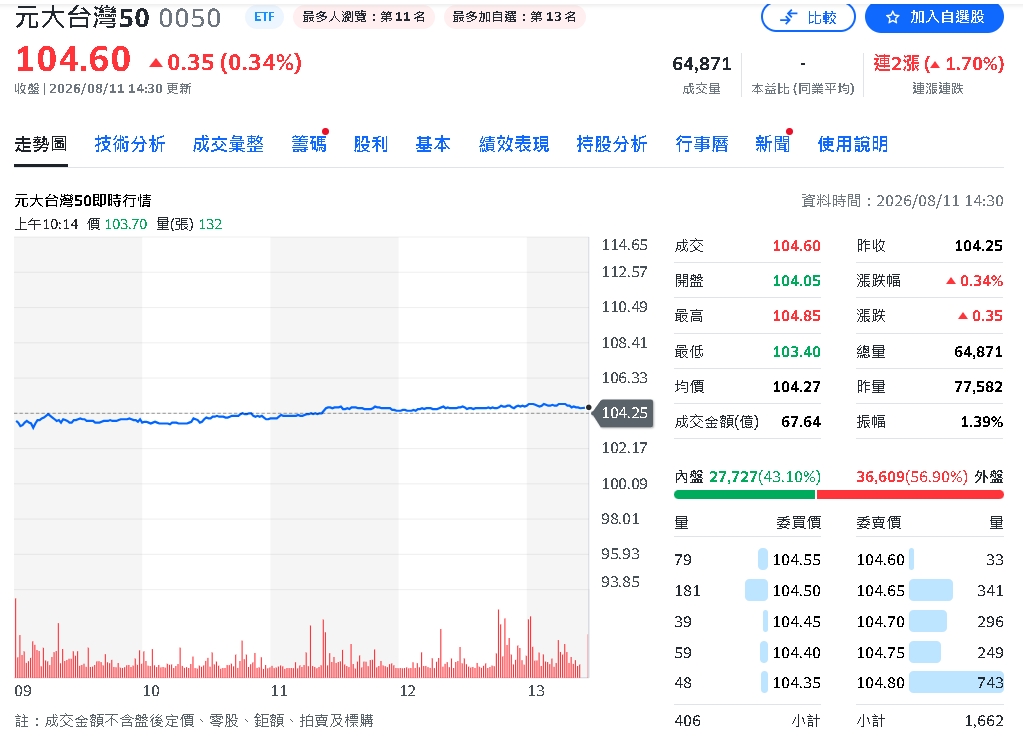Click the 本益比 (同業平均) label

point(802,89)
